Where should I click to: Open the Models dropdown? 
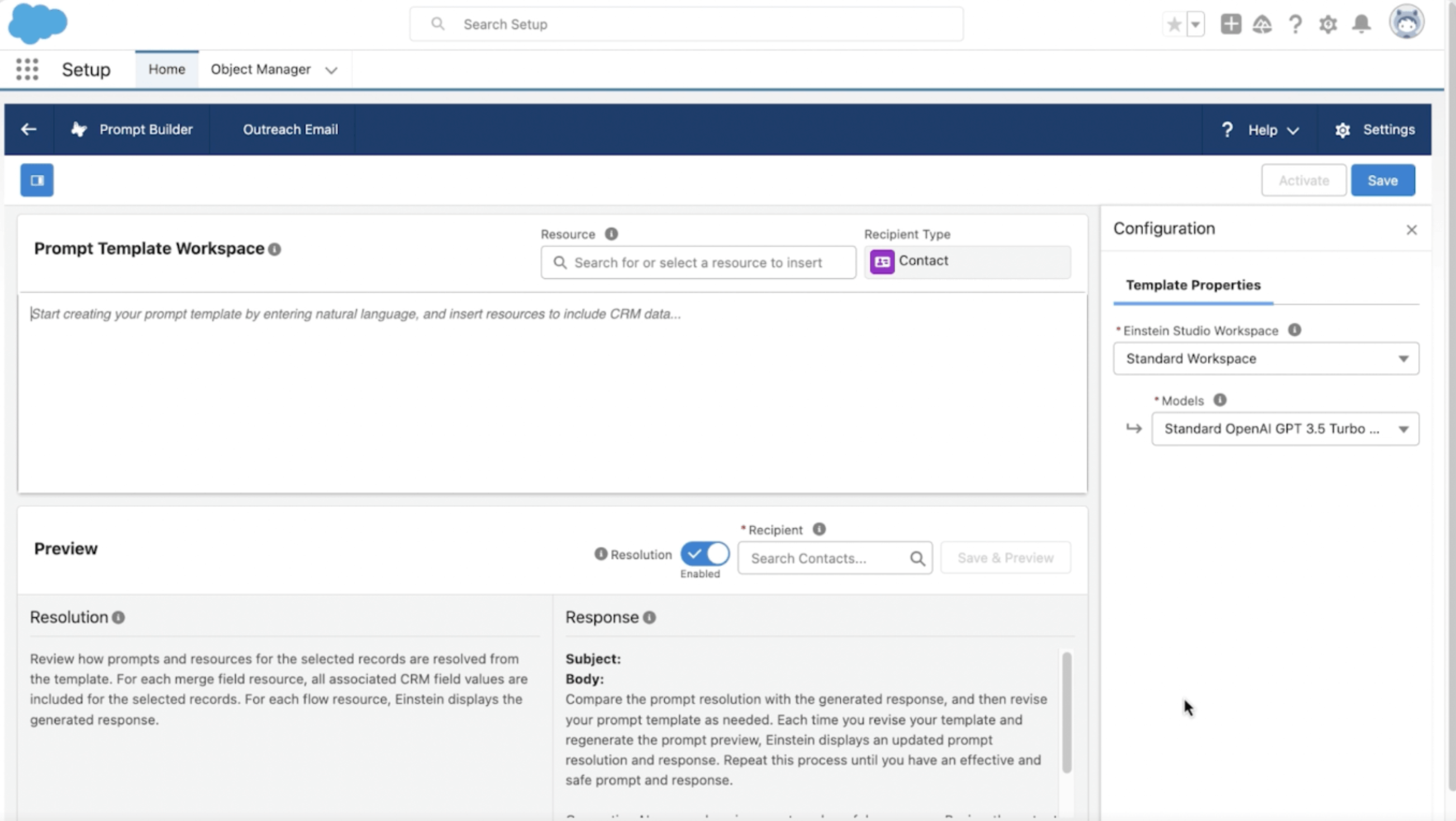pos(1284,428)
